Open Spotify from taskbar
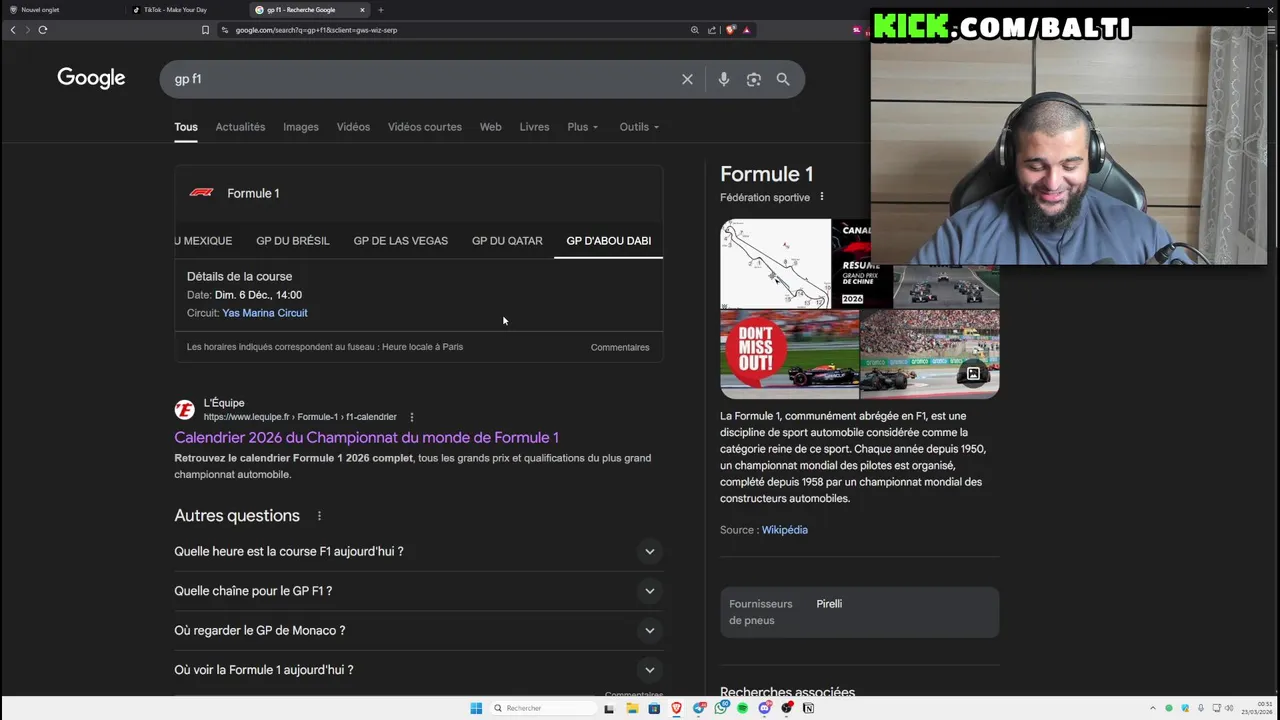The height and width of the screenshot is (720, 1280). tap(743, 708)
